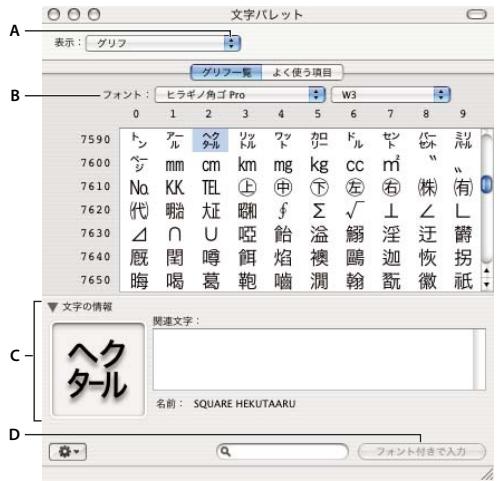Viewport: 498px width, 481px height.
Task: Select the parenthesized 有 glyph
Action: pos(463,188)
